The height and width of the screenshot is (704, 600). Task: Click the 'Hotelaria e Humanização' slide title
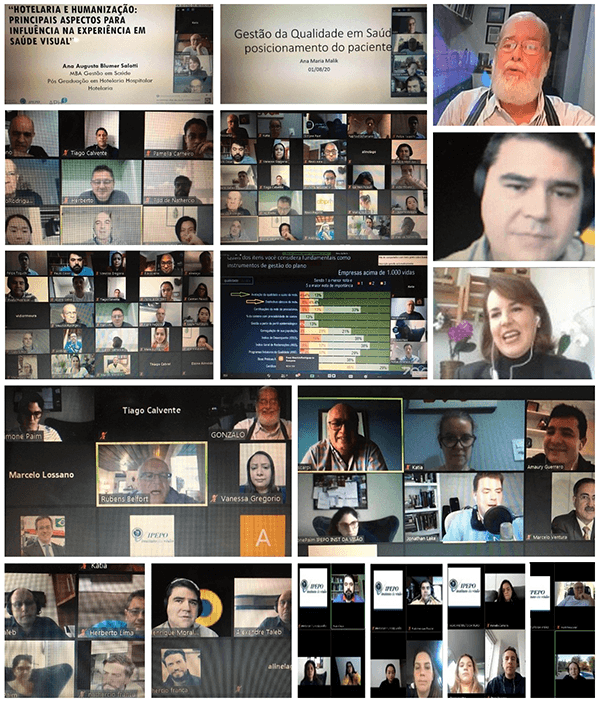point(77,25)
